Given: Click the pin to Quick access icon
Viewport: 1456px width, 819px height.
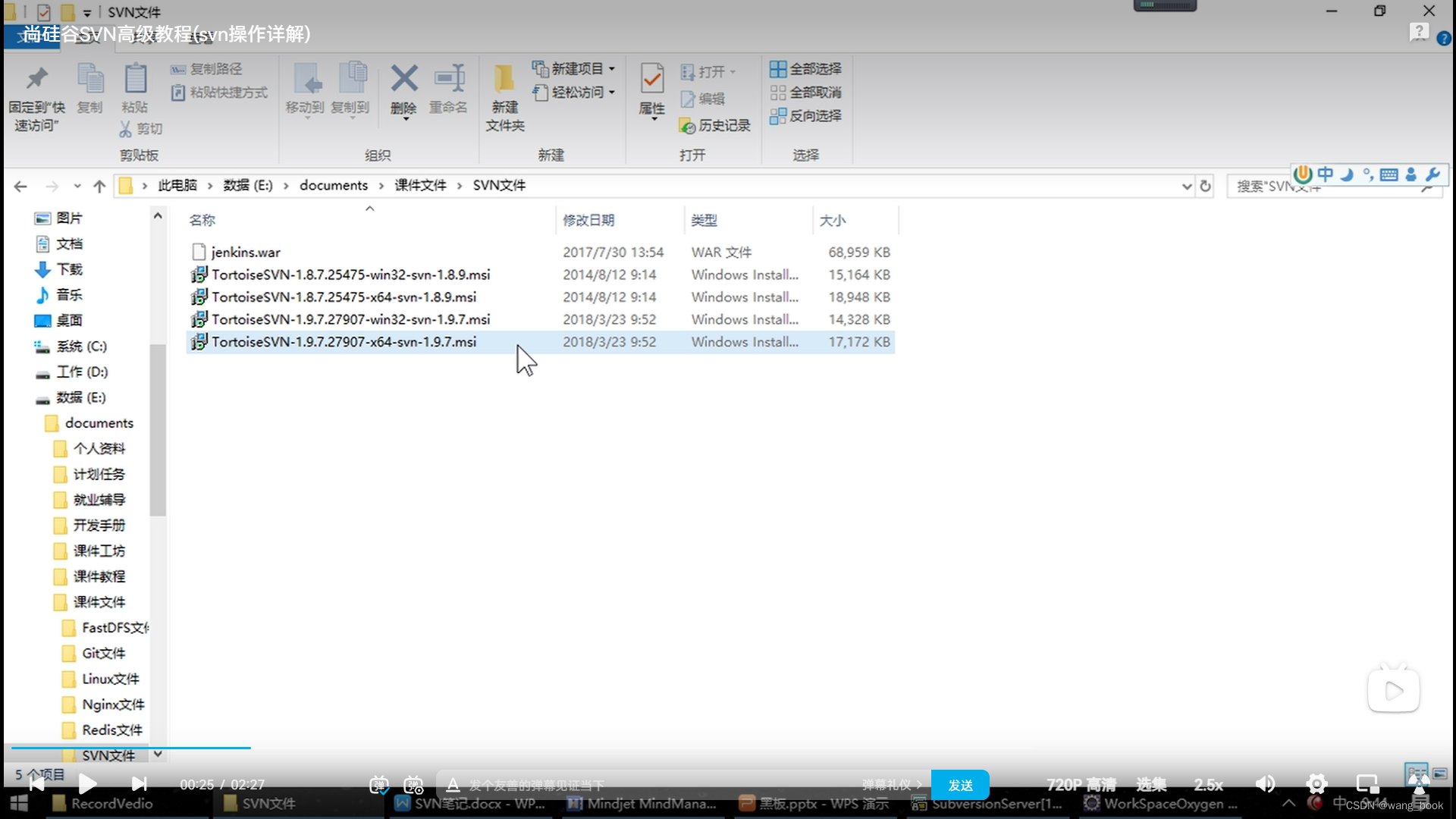Looking at the screenshot, I should click(x=36, y=78).
